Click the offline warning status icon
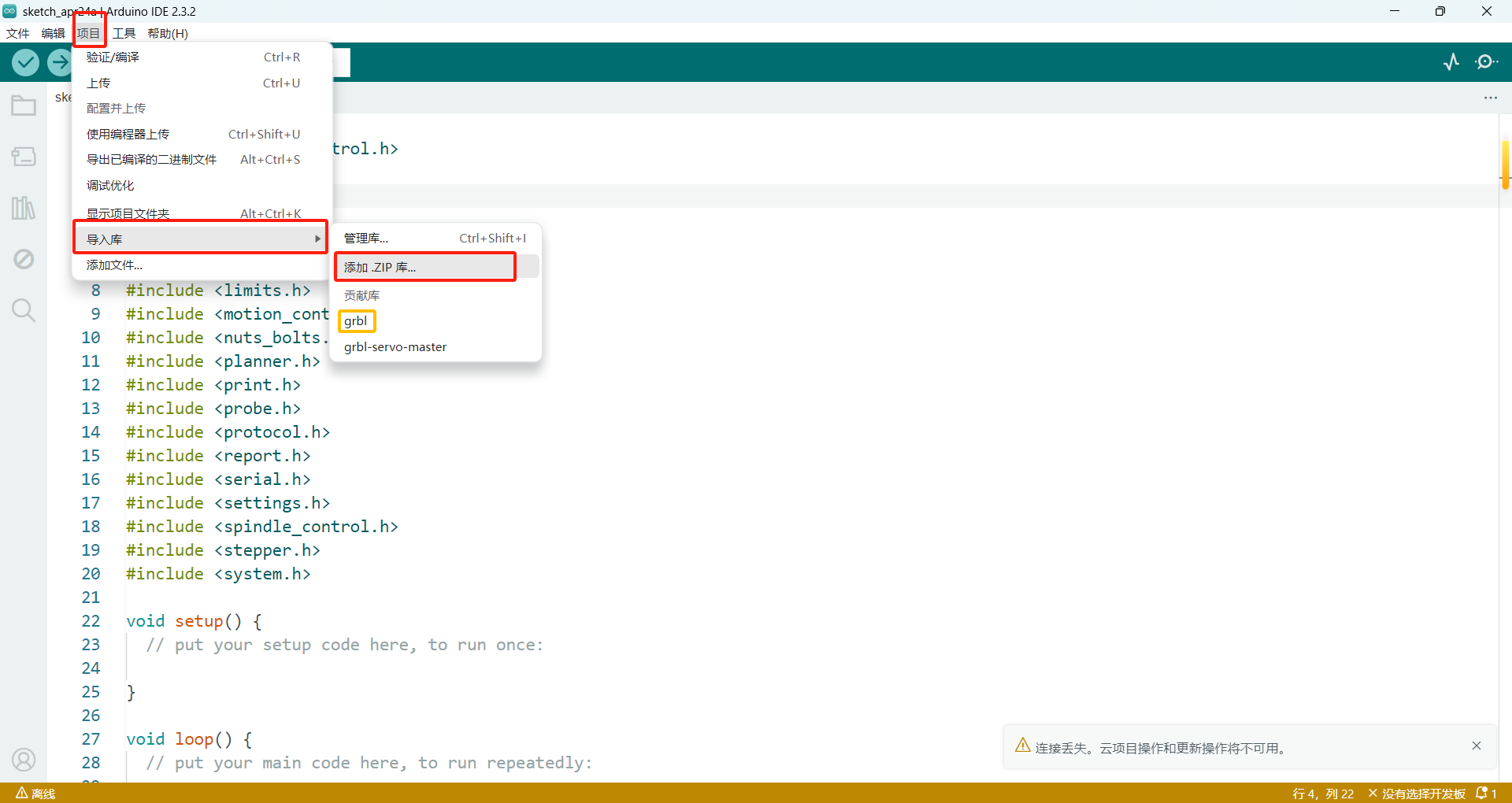Image resolution: width=1512 pixels, height=803 pixels. click(x=35, y=794)
